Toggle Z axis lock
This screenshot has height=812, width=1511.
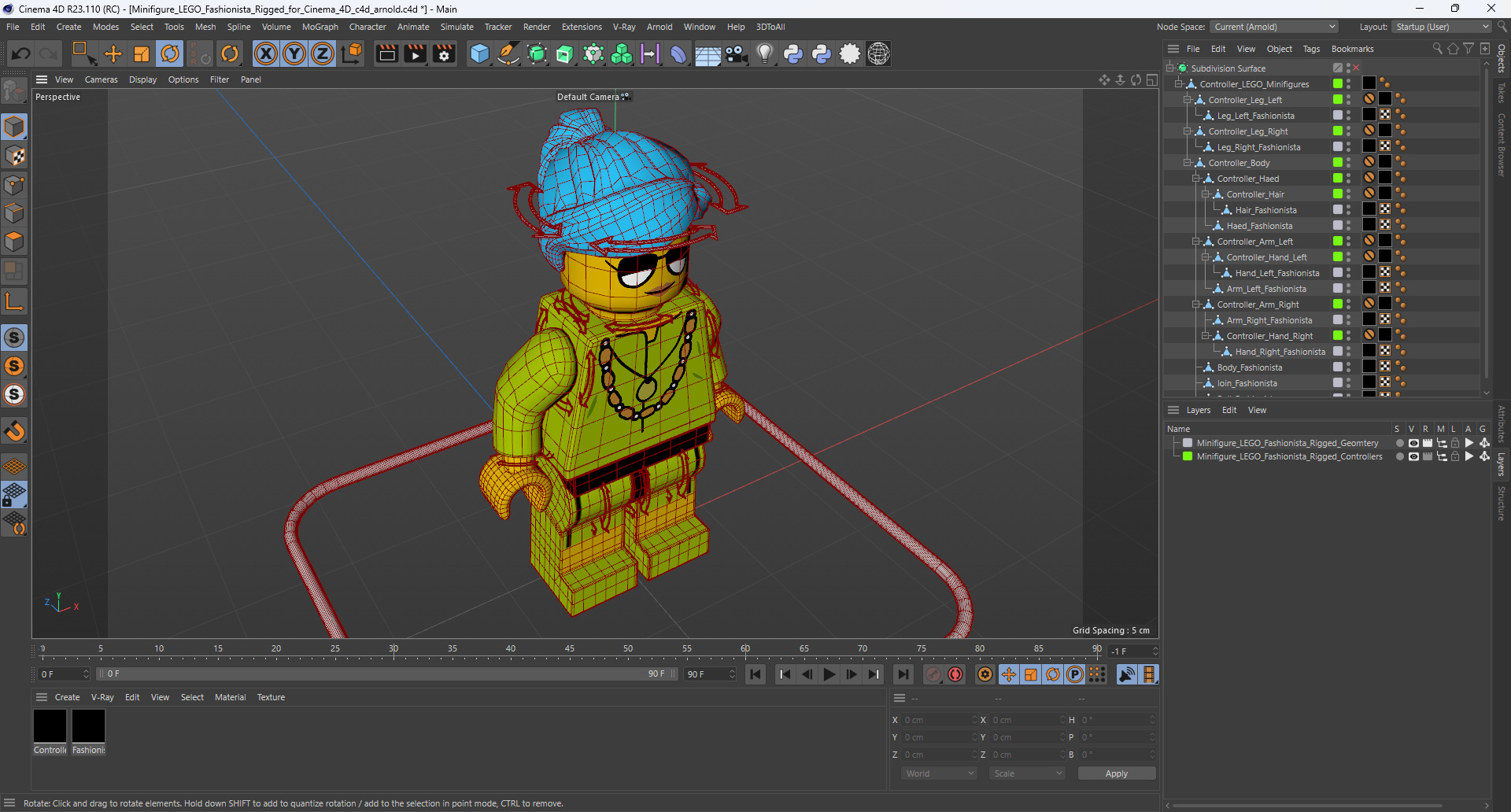coord(323,54)
